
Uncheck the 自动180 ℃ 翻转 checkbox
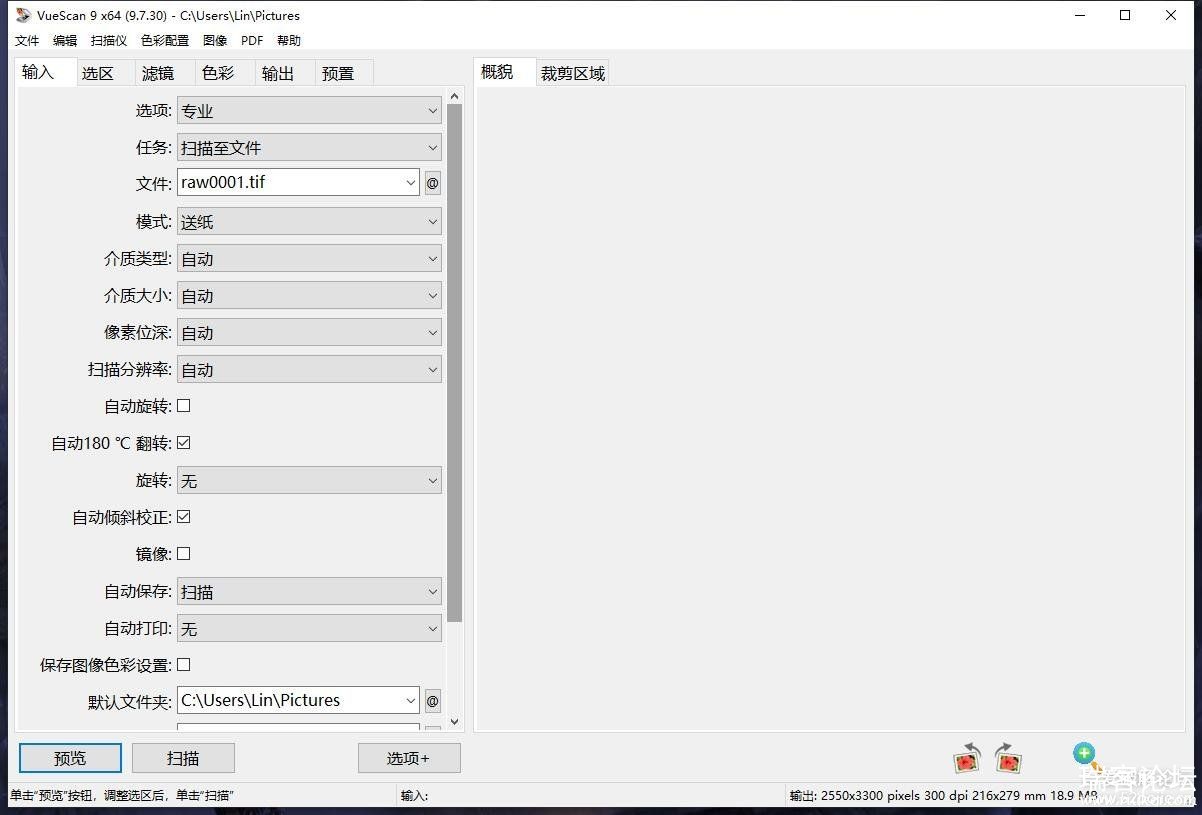coord(183,443)
